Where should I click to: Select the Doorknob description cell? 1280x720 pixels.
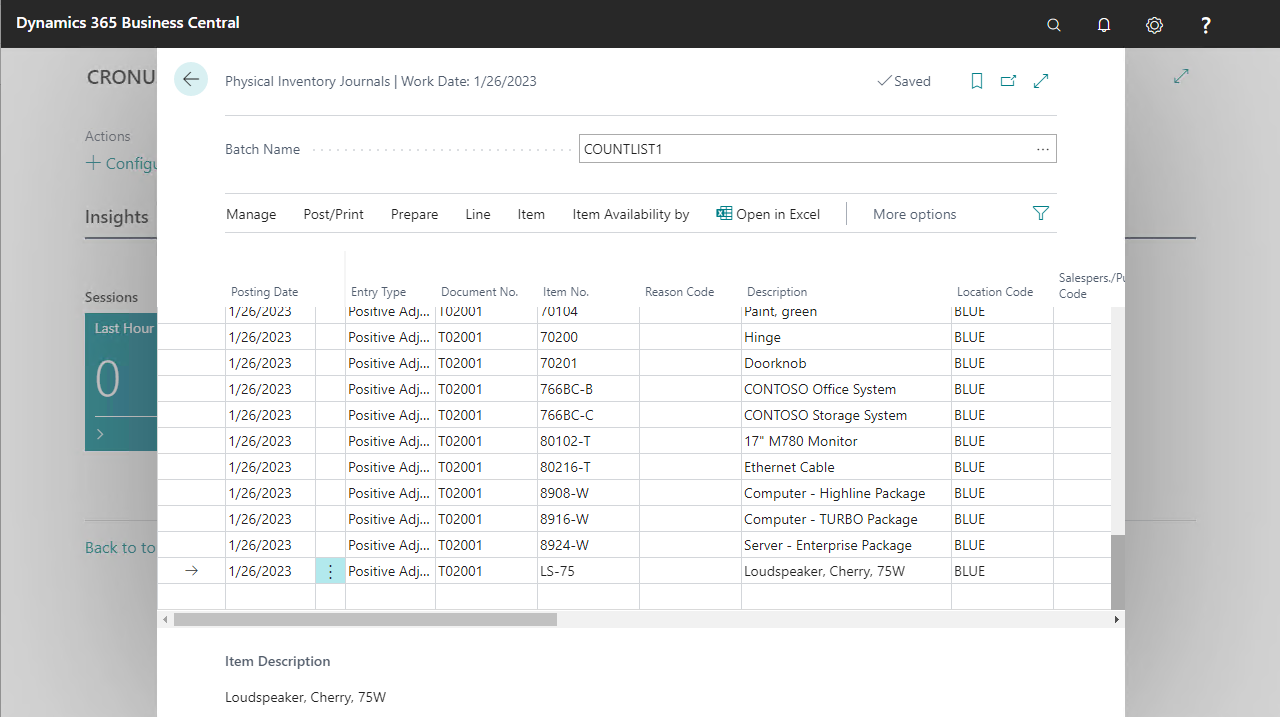[846, 363]
